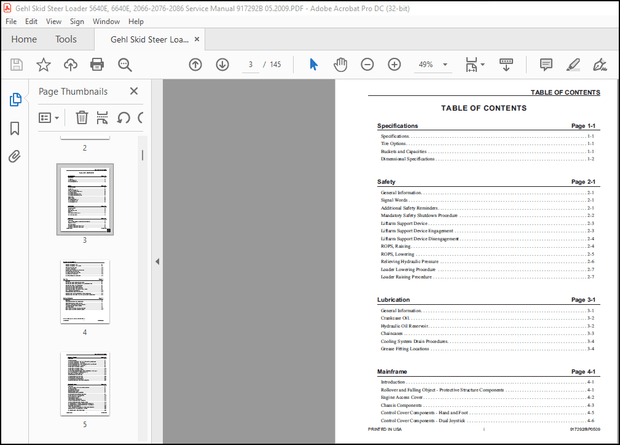620x445 pixels.
Task: Select the Highlight text pen tool
Action: (x=573, y=64)
